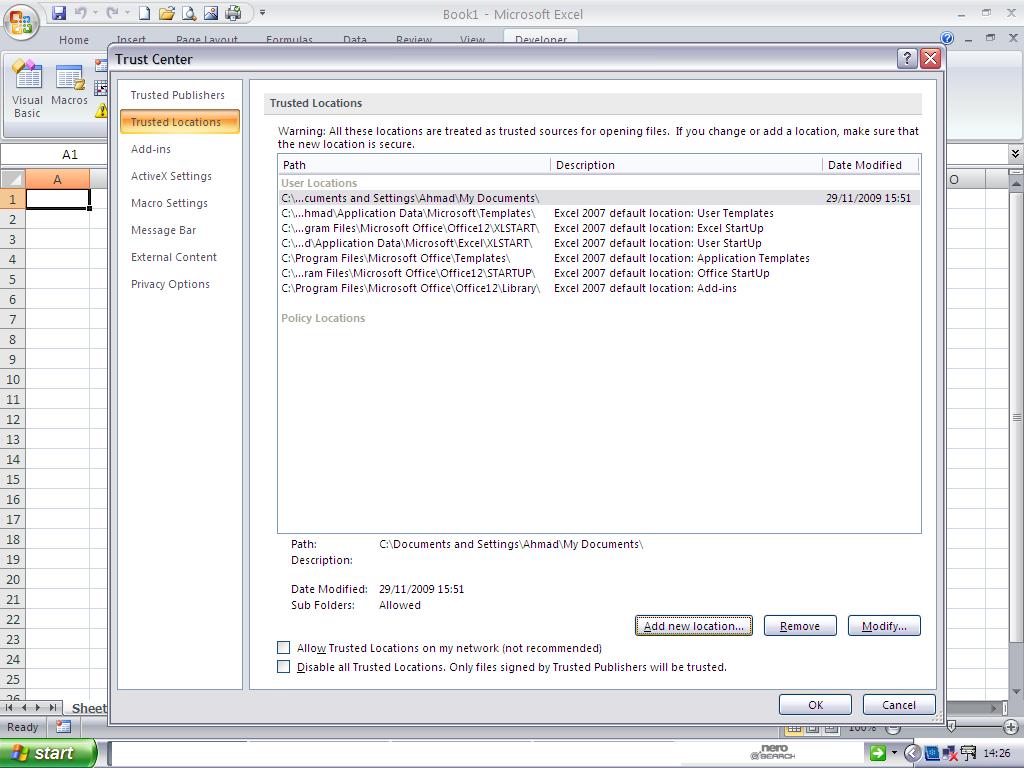Image resolution: width=1024 pixels, height=768 pixels.
Task: Enable Allow Trusted Locations on my network
Action: pyautogui.click(x=283, y=648)
